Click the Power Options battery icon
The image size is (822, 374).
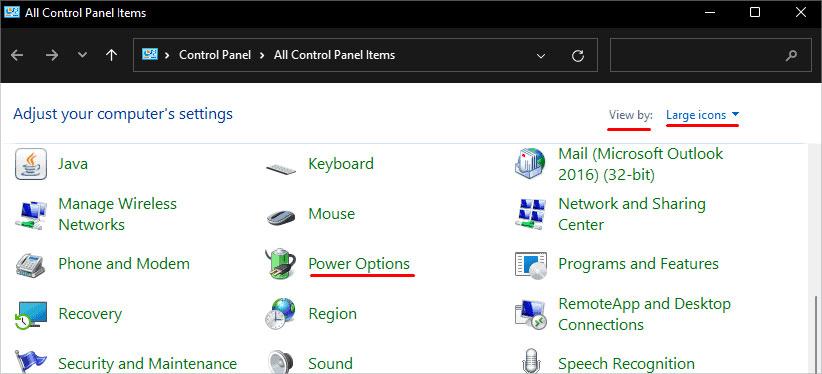pyautogui.click(x=281, y=264)
